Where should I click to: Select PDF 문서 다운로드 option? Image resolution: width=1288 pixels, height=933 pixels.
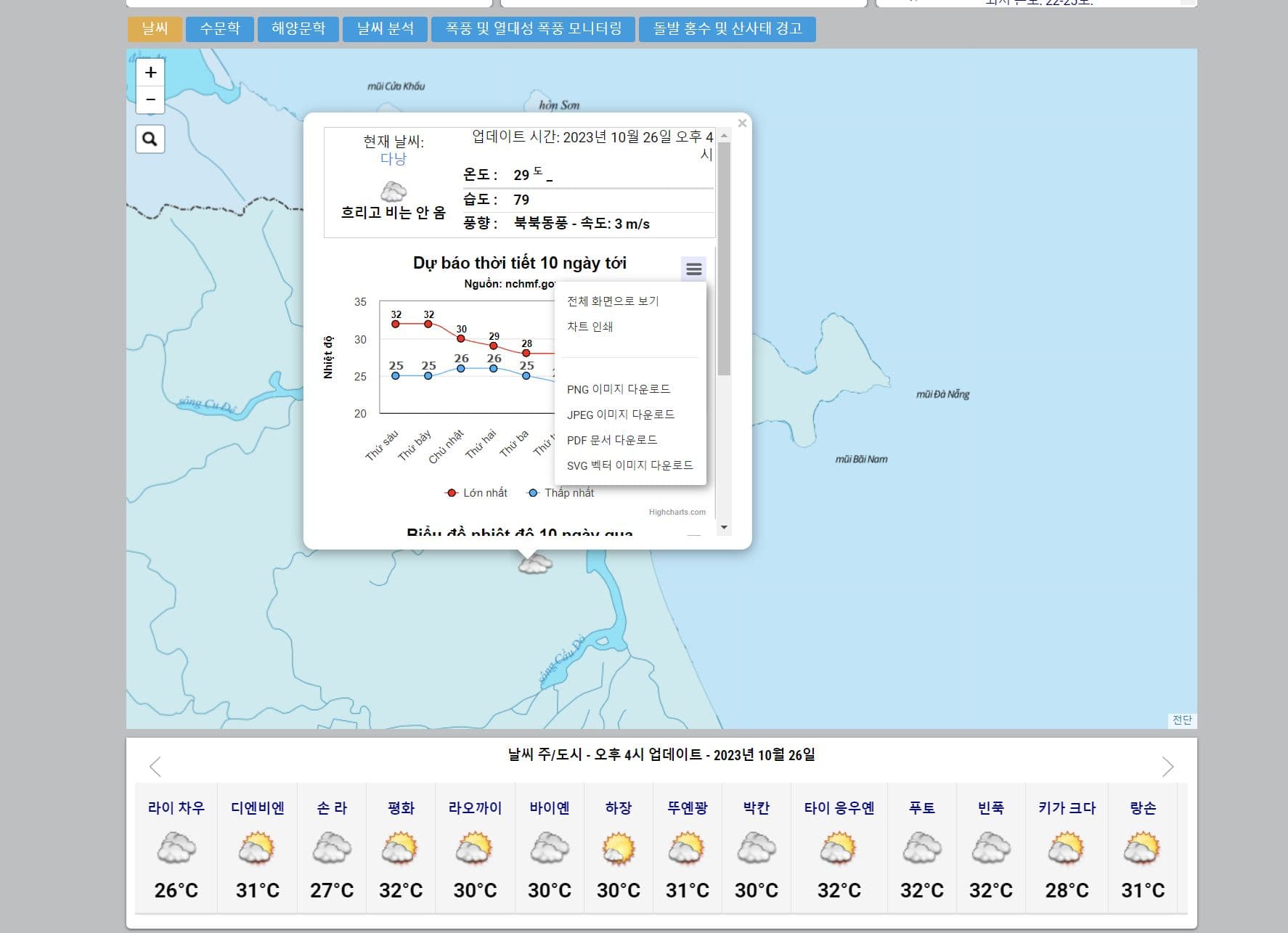(611, 440)
